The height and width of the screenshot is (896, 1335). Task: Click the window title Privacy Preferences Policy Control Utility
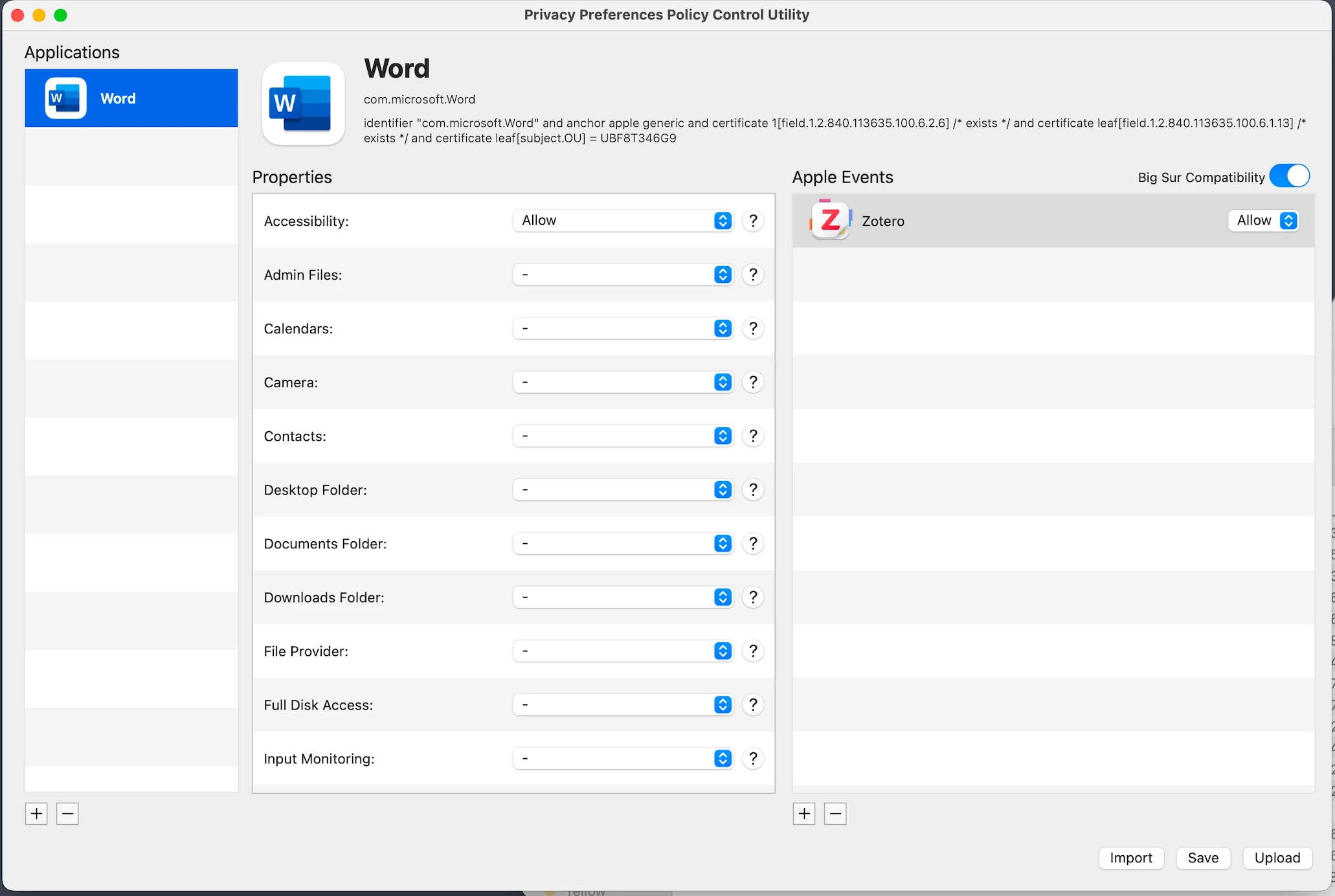(667, 14)
